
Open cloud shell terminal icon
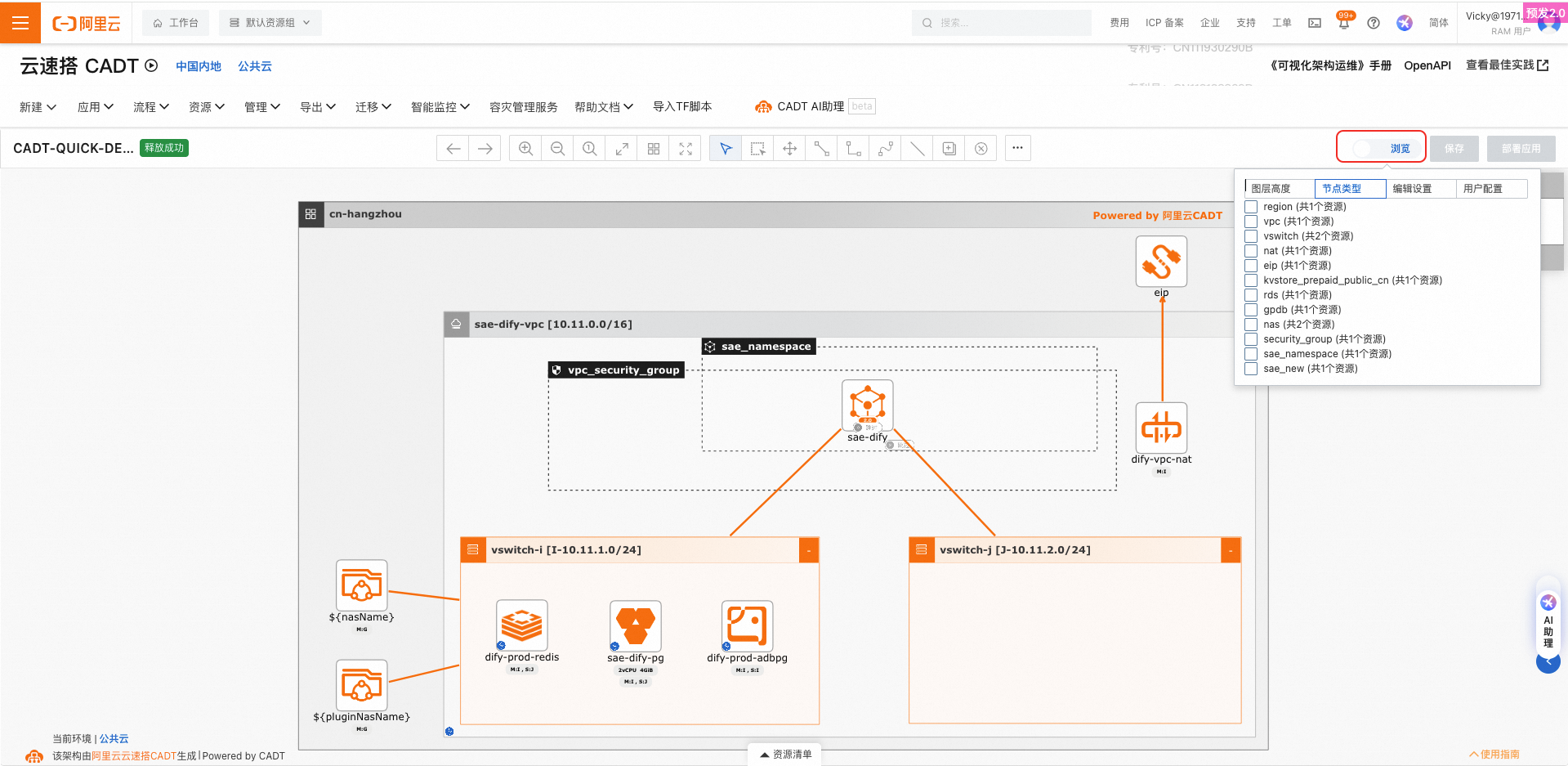[1315, 23]
